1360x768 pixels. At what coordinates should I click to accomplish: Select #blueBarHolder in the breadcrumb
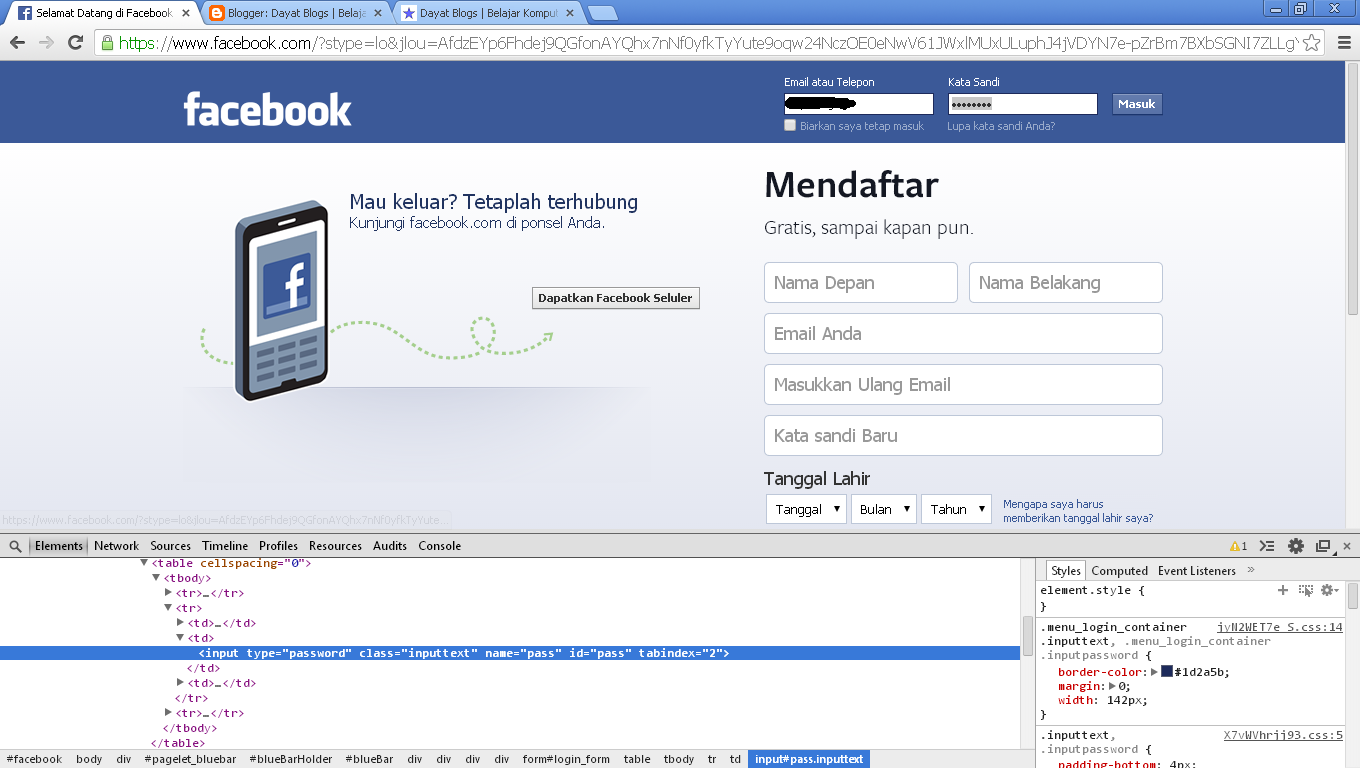pyautogui.click(x=291, y=759)
